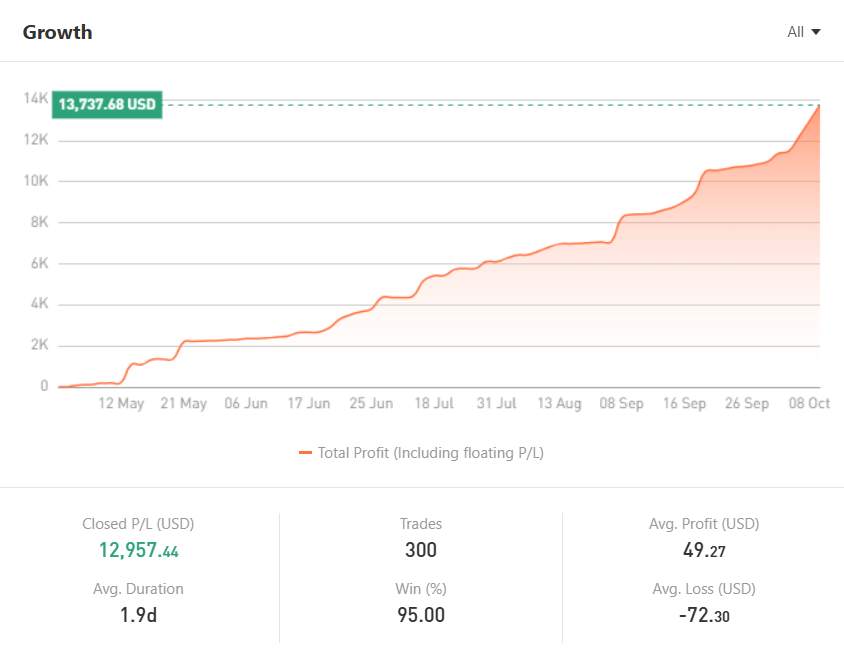Click the Win percentage 95.00
The image size is (844, 665).
pos(421,615)
